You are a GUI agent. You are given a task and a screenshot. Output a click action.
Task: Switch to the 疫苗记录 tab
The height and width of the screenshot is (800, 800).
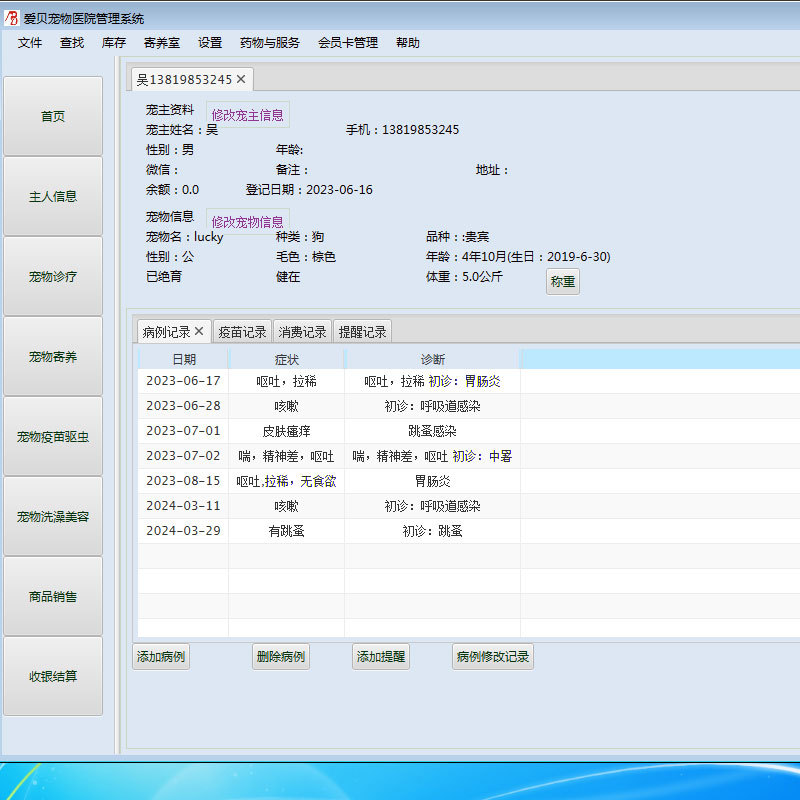click(x=242, y=332)
